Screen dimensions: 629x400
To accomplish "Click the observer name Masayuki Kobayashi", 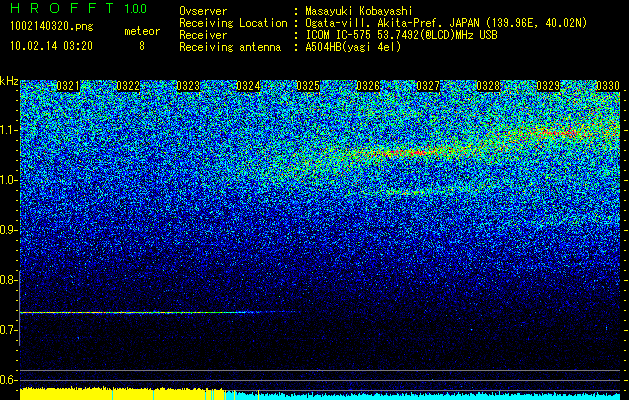I will click(359, 11).
